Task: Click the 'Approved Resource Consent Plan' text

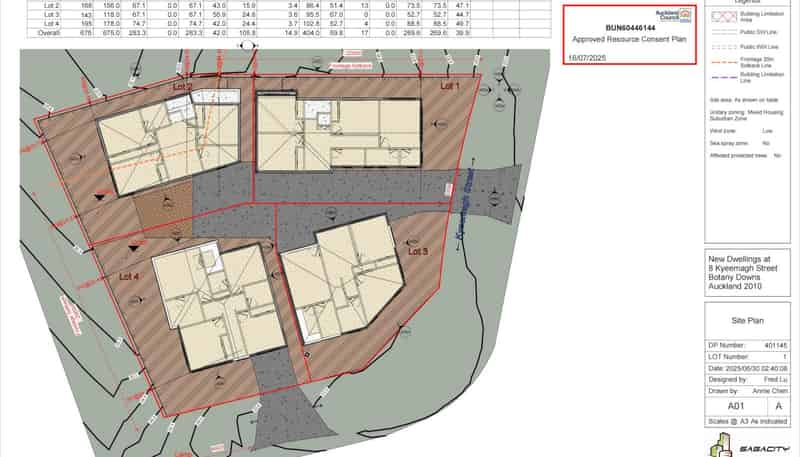Action: tap(629, 39)
